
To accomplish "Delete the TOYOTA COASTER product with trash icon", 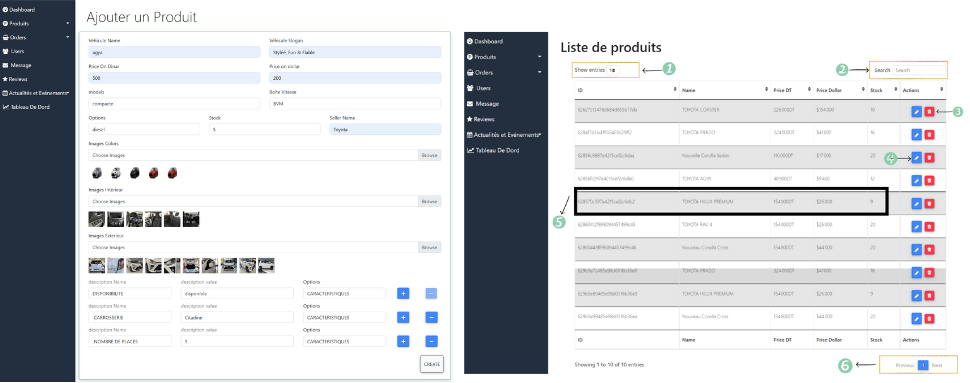I will [x=929, y=111].
